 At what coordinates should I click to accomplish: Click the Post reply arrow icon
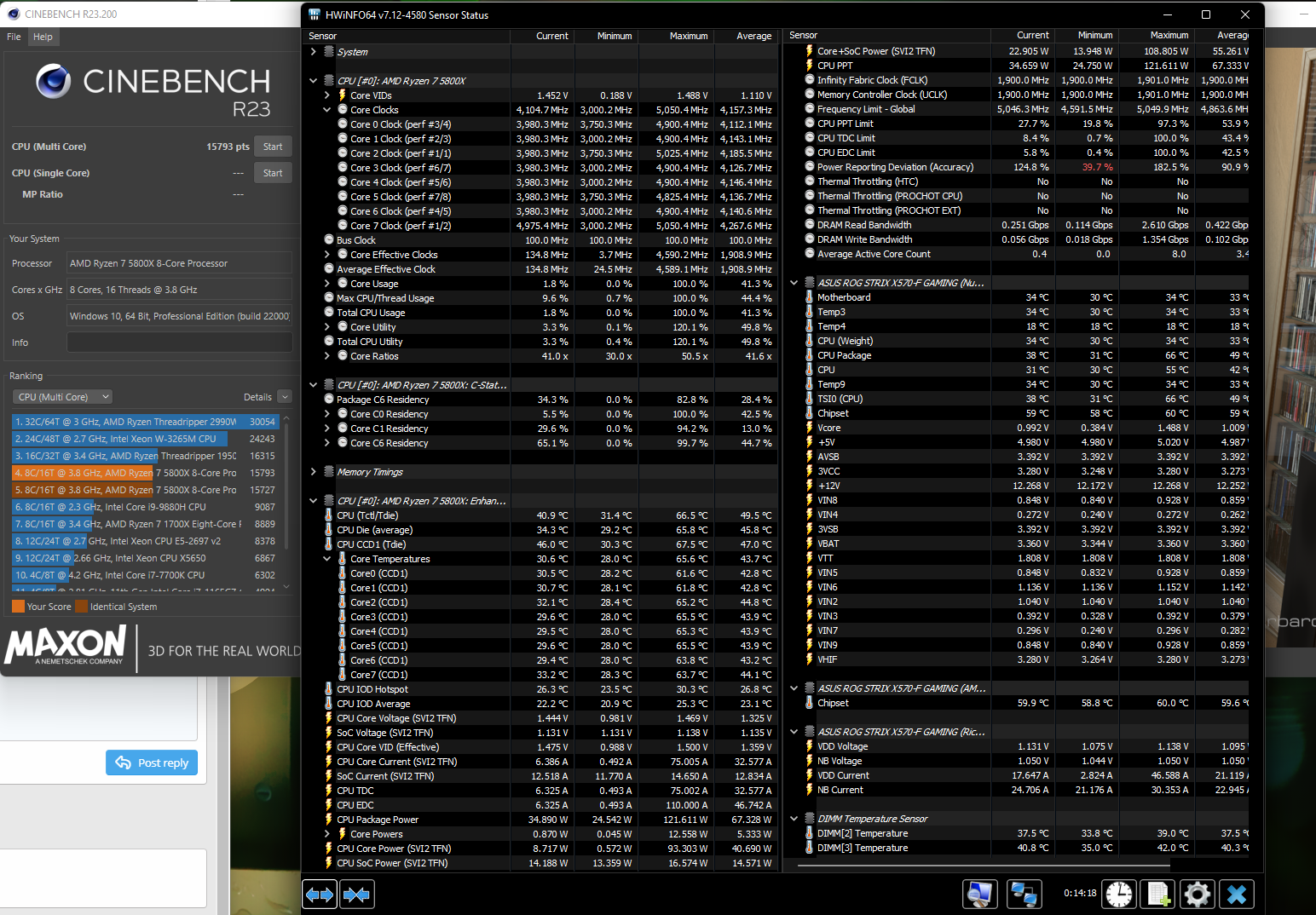click(124, 762)
